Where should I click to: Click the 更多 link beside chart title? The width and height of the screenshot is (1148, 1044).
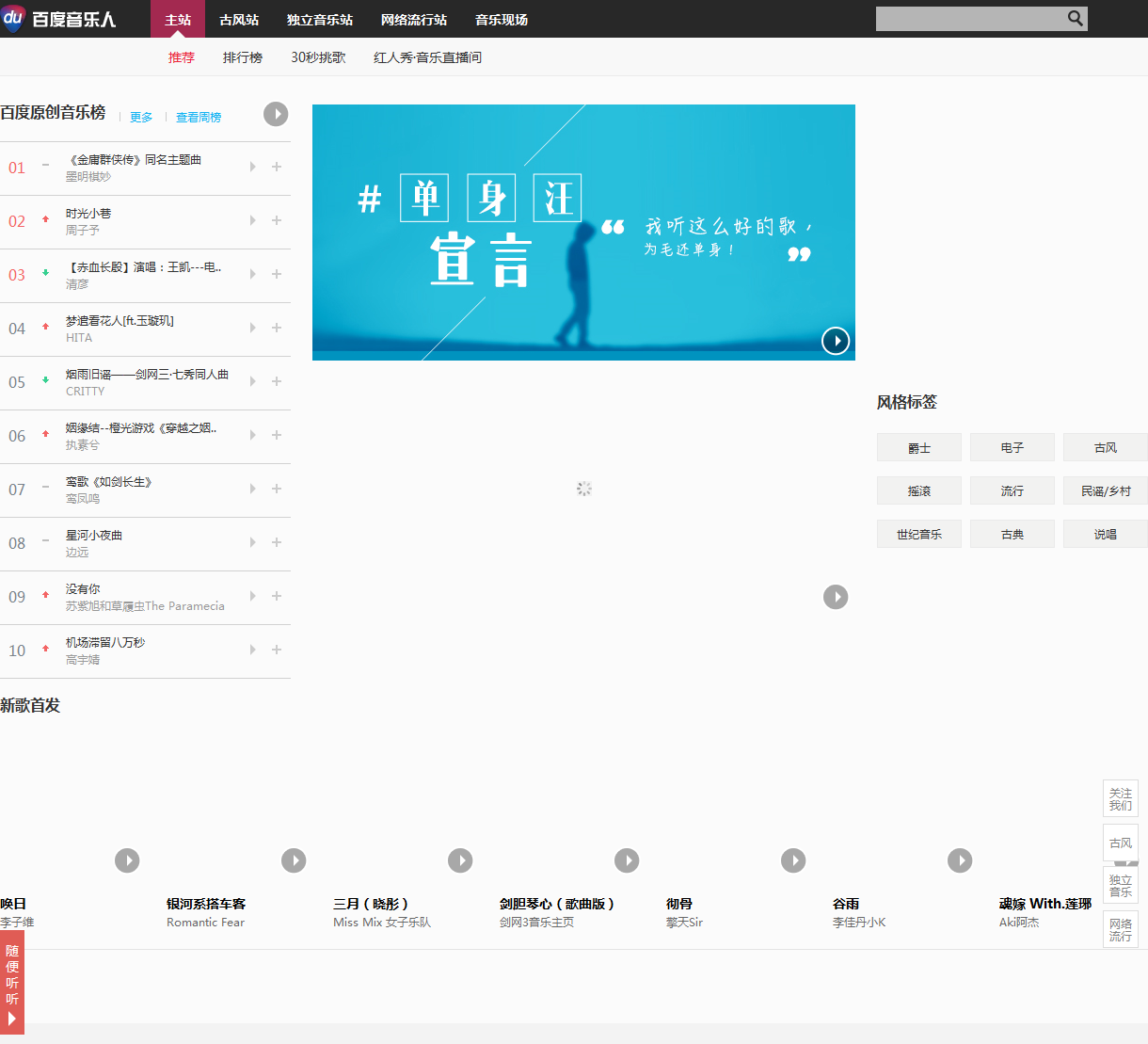[141, 118]
